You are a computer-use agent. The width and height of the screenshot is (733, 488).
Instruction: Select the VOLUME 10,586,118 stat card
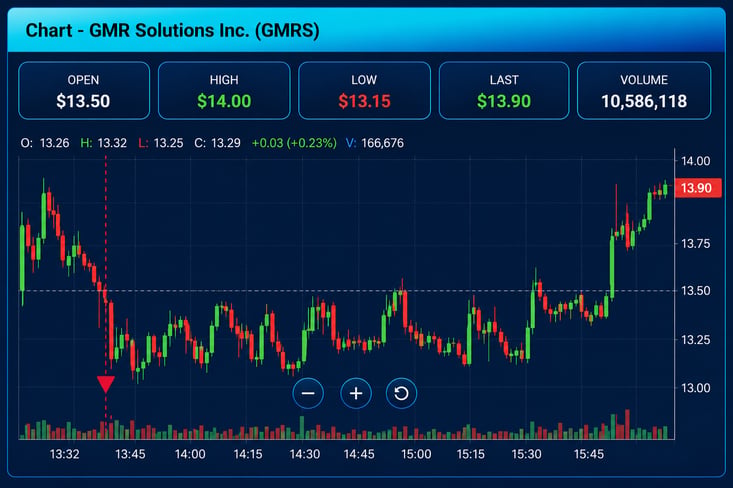coord(644,91)
